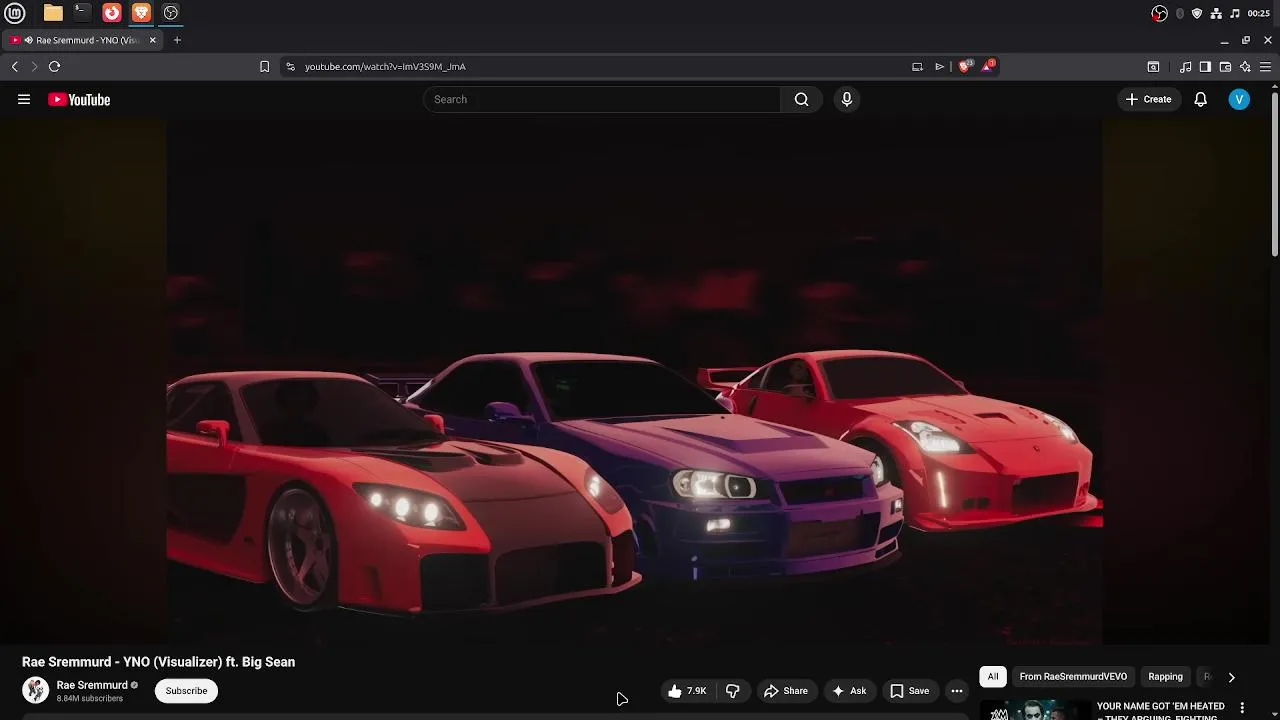The image size is (1280, 720).
Task: Open Rae Sremmurd channel avatar
Action: pyautogui.click(x=35, y=690)
